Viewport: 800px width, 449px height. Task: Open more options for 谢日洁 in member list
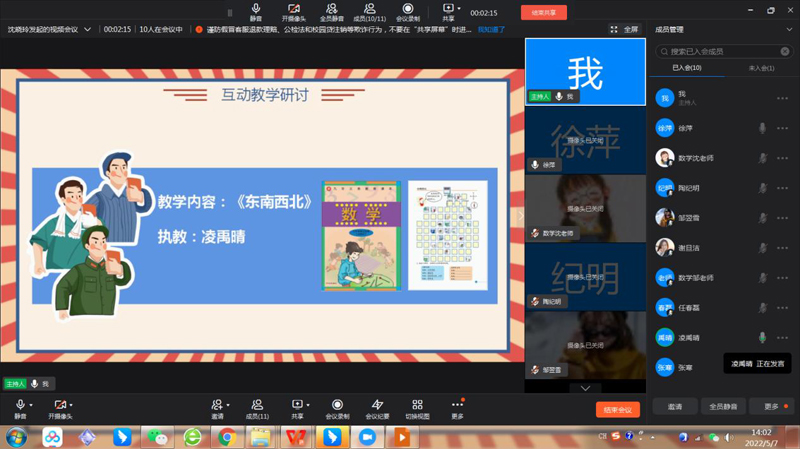[782, 247]
